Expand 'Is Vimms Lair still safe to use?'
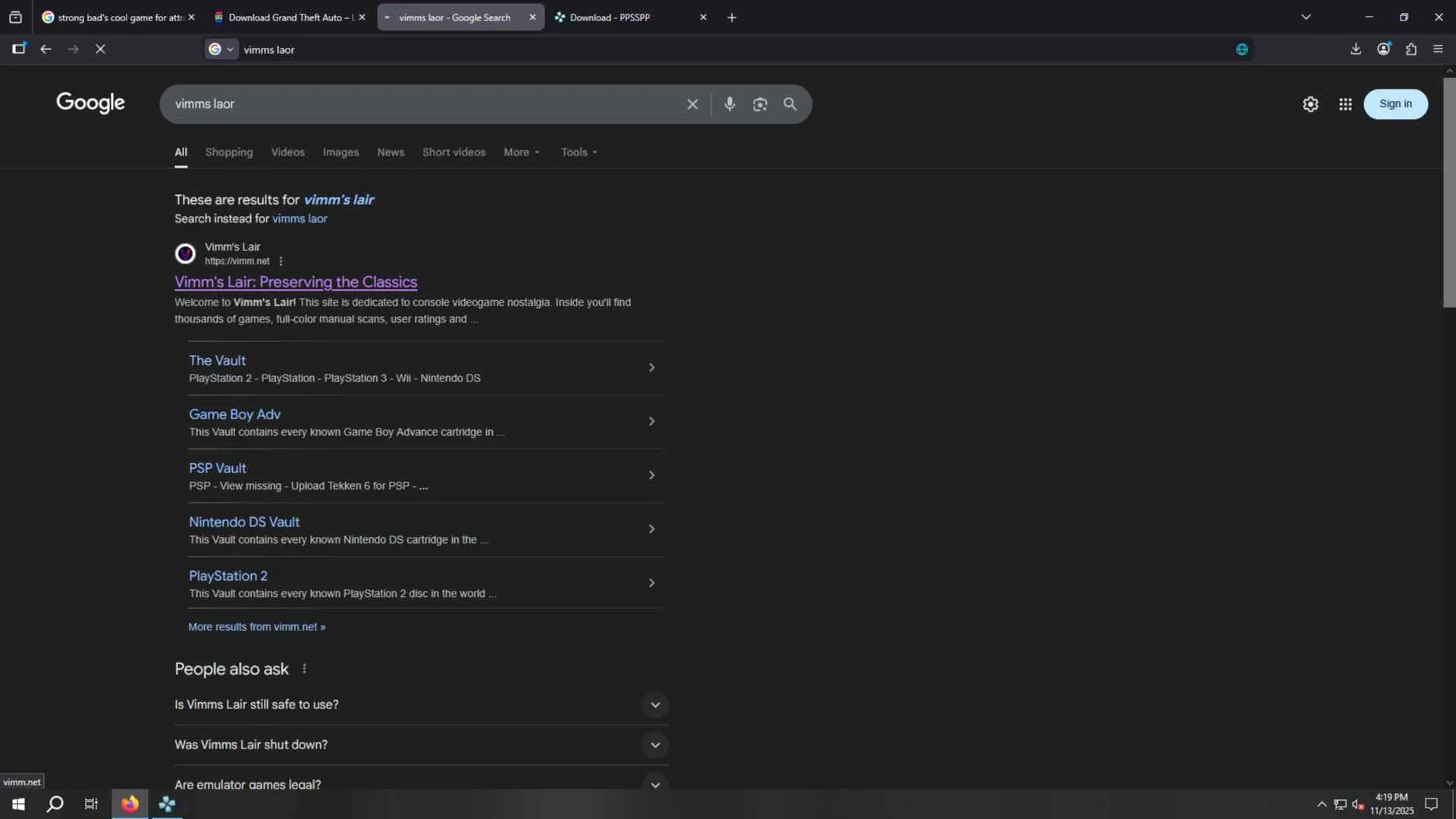Viewport: 1456px width, 819px height. (x=654, y=704)
